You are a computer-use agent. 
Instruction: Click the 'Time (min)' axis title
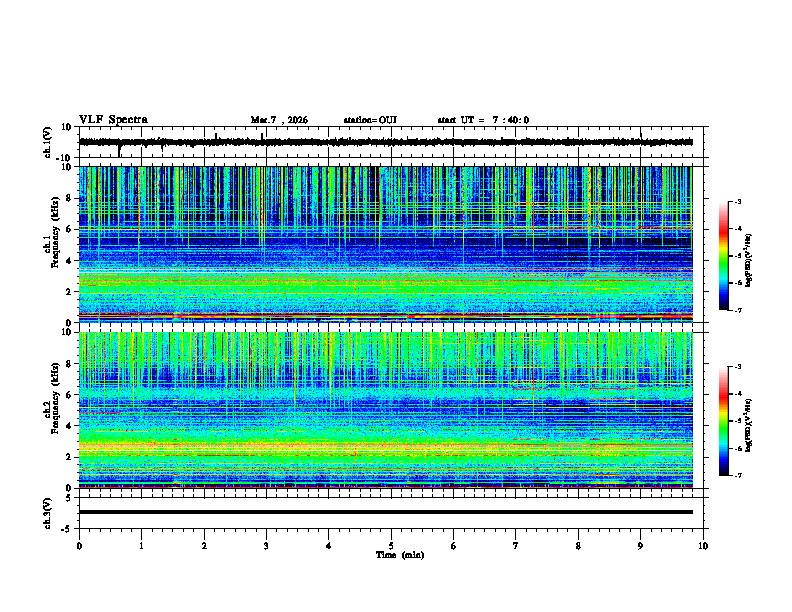click(x=400, y=555)
